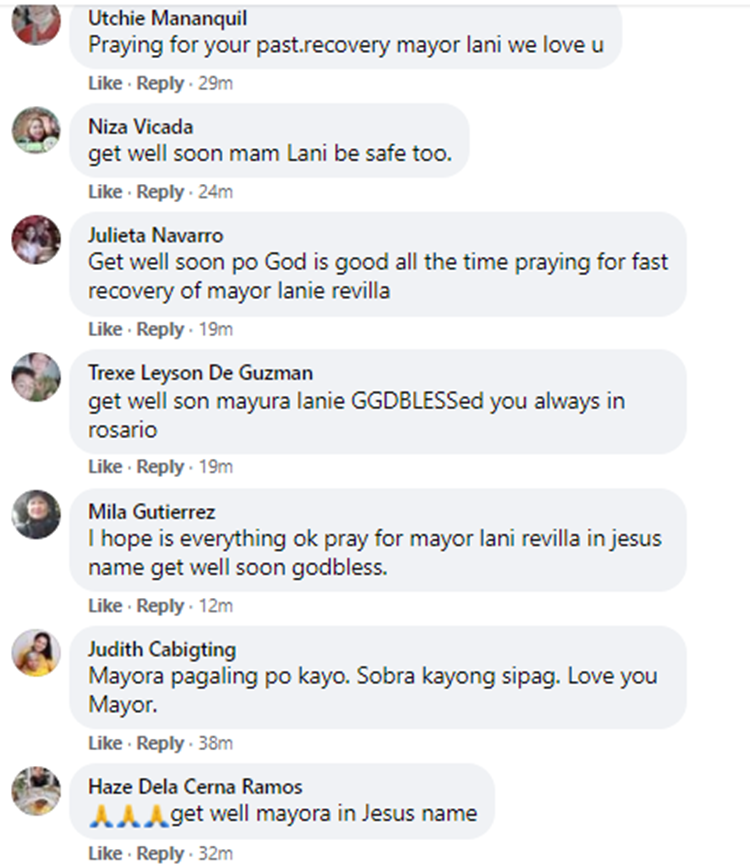
Task: Like Haze Dela Cerna Ramos's comment
Action: (105, 854)
